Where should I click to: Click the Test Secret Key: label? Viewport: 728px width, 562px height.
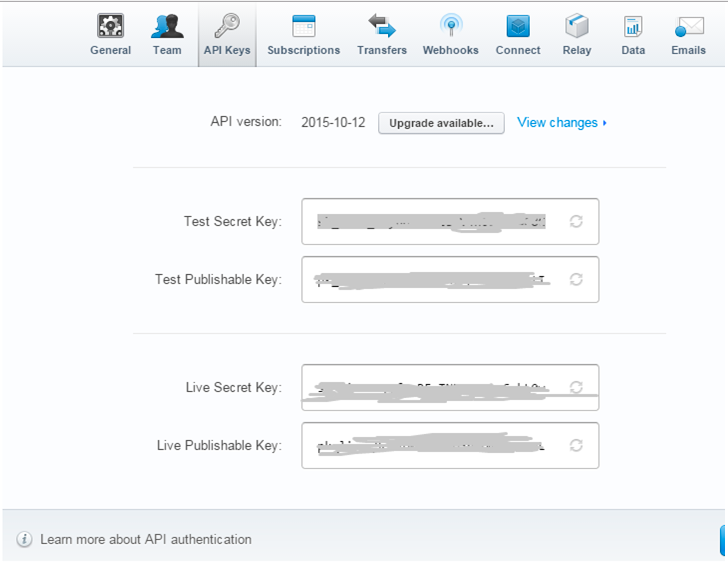[233, 222]
